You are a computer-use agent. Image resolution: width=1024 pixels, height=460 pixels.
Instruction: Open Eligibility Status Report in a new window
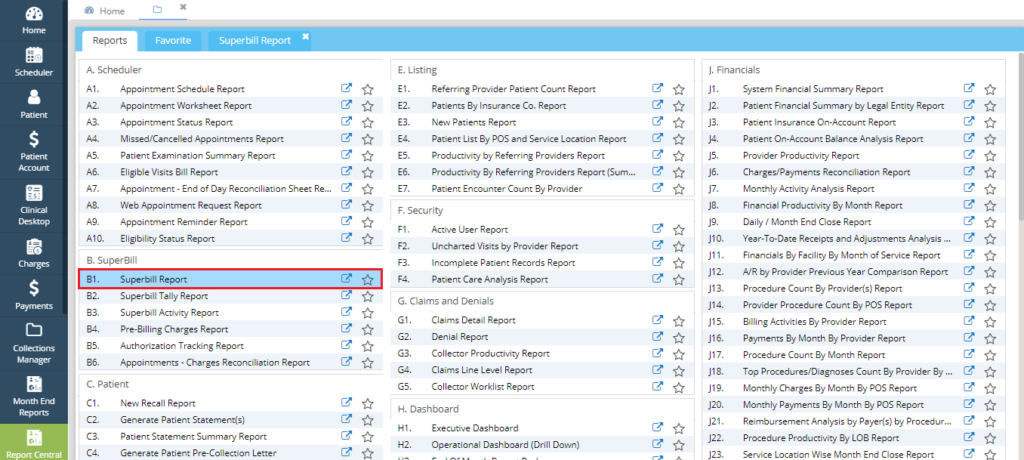347,238
